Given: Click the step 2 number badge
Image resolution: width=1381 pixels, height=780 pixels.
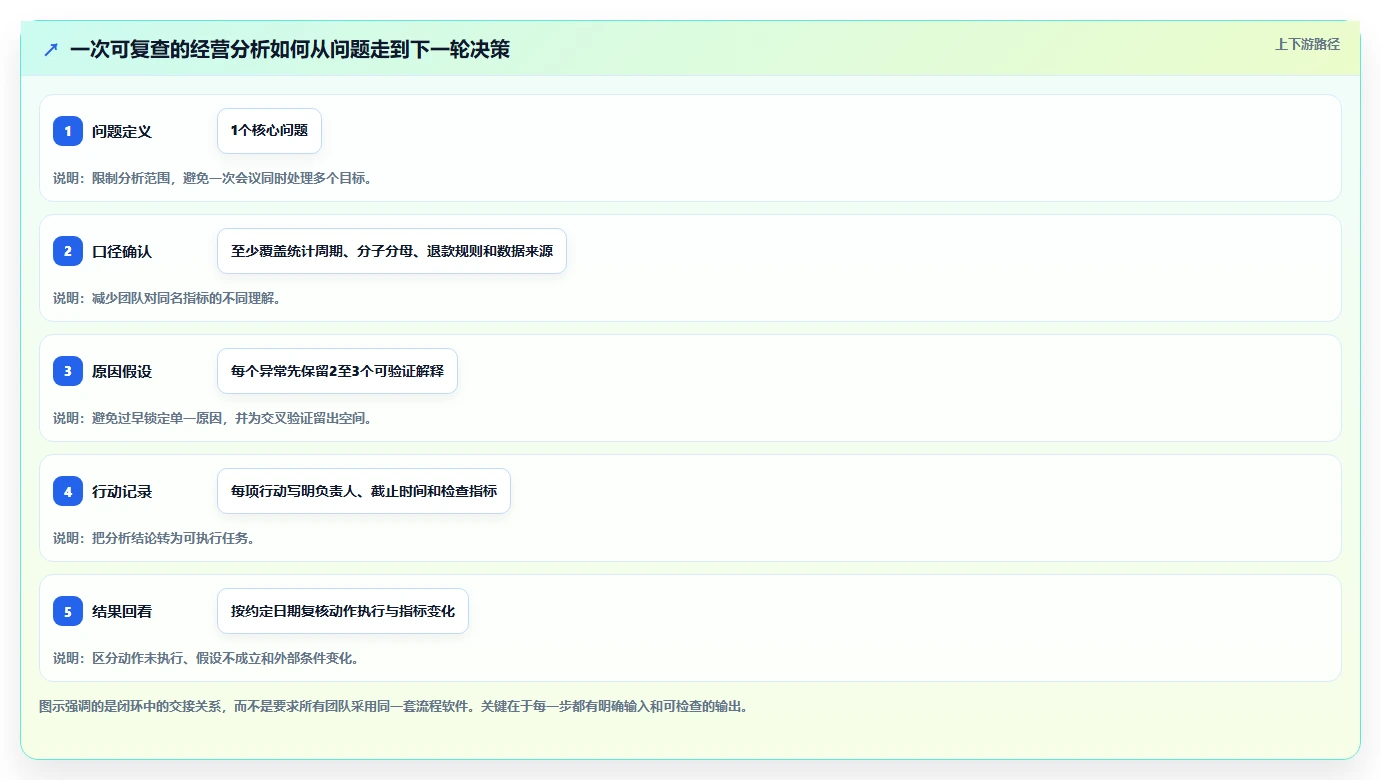Looking at the screenshot, I should pos(68,251).
